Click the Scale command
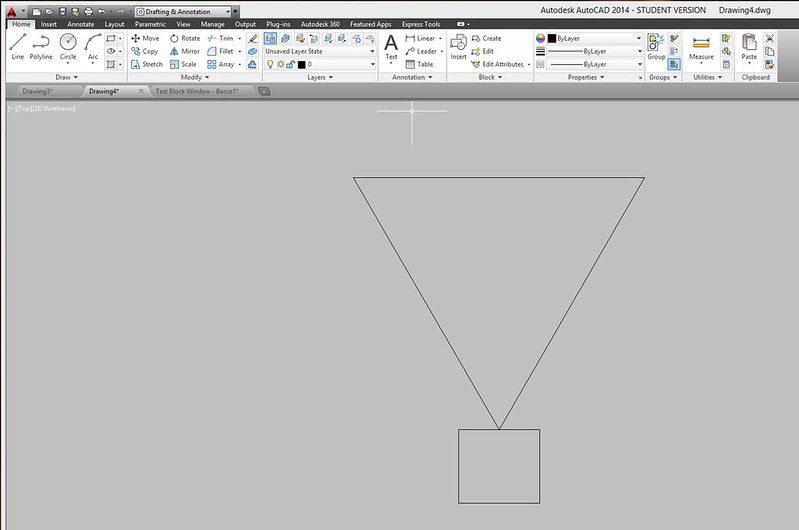 pos(183,64)
